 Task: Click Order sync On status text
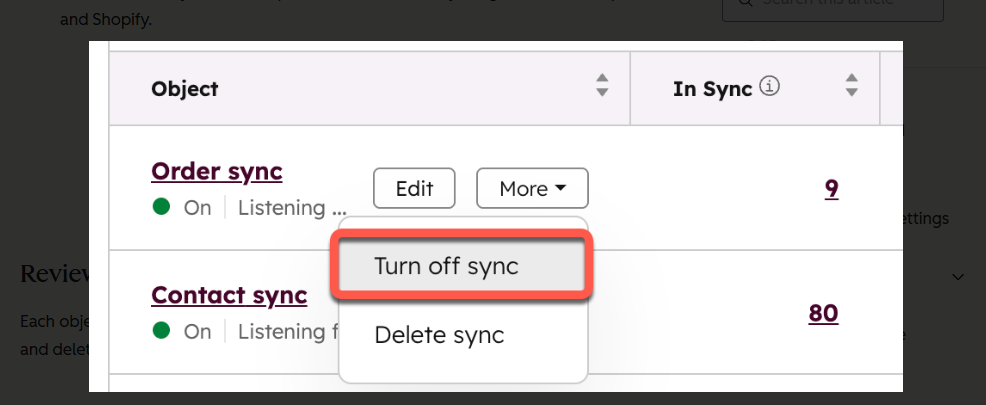tap(197, 208)
